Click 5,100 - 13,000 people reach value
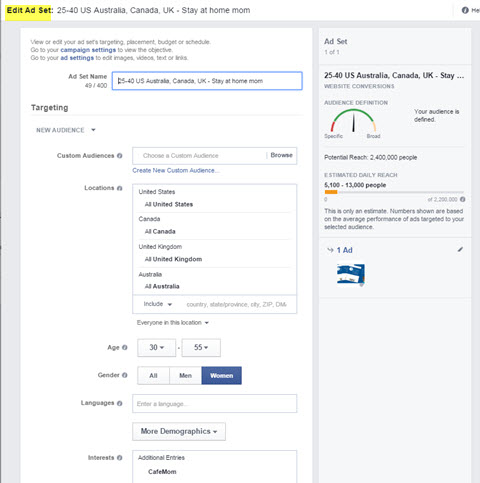Viewport: 480px width, 483px height. click(355, 185)
